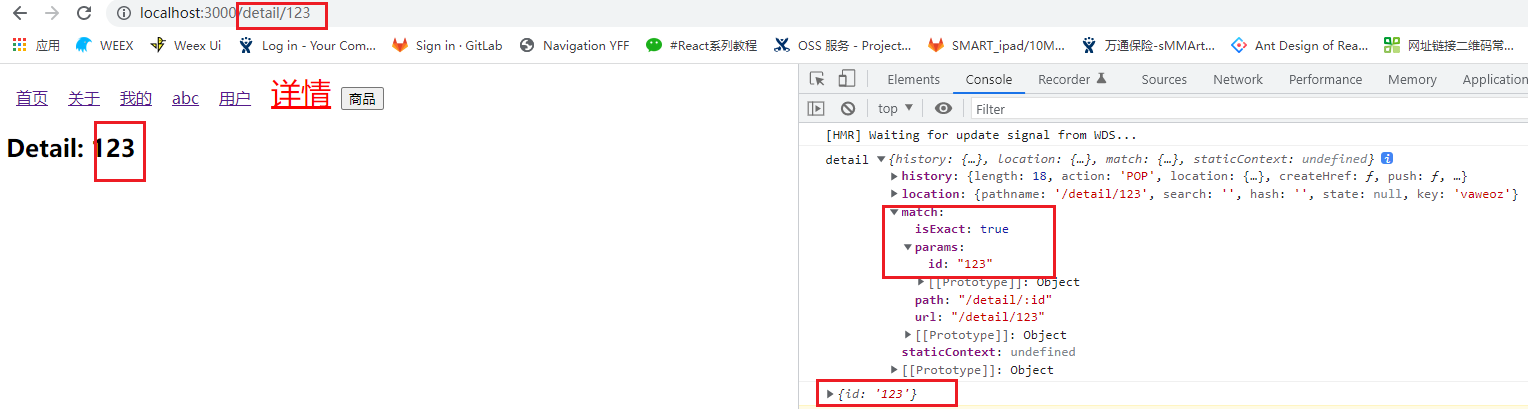Open the 万通保险-sMMArt bookmark
1528x409 pixels.
1148,45
